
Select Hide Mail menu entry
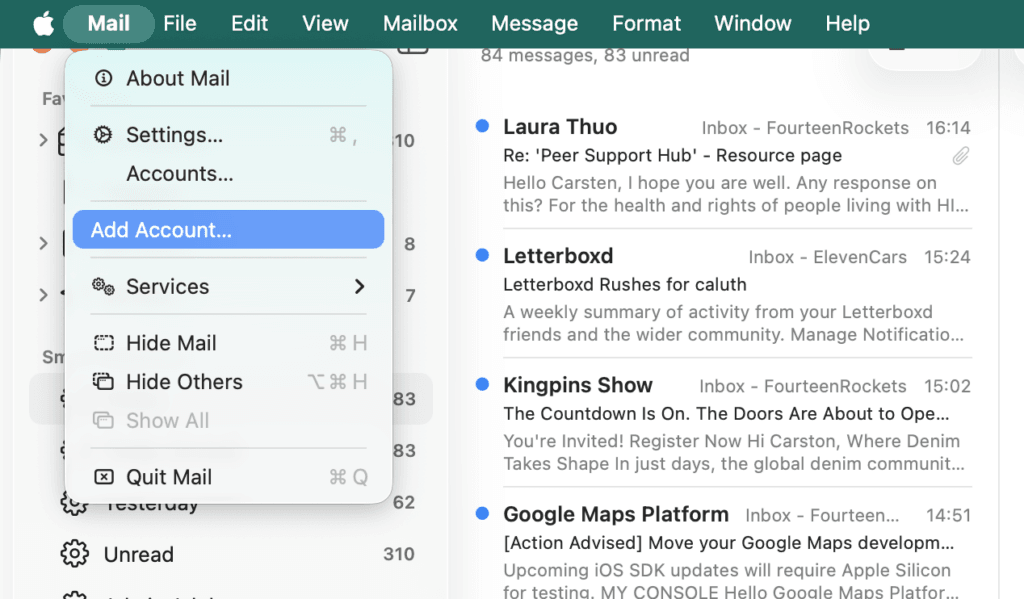coord(228,343)
